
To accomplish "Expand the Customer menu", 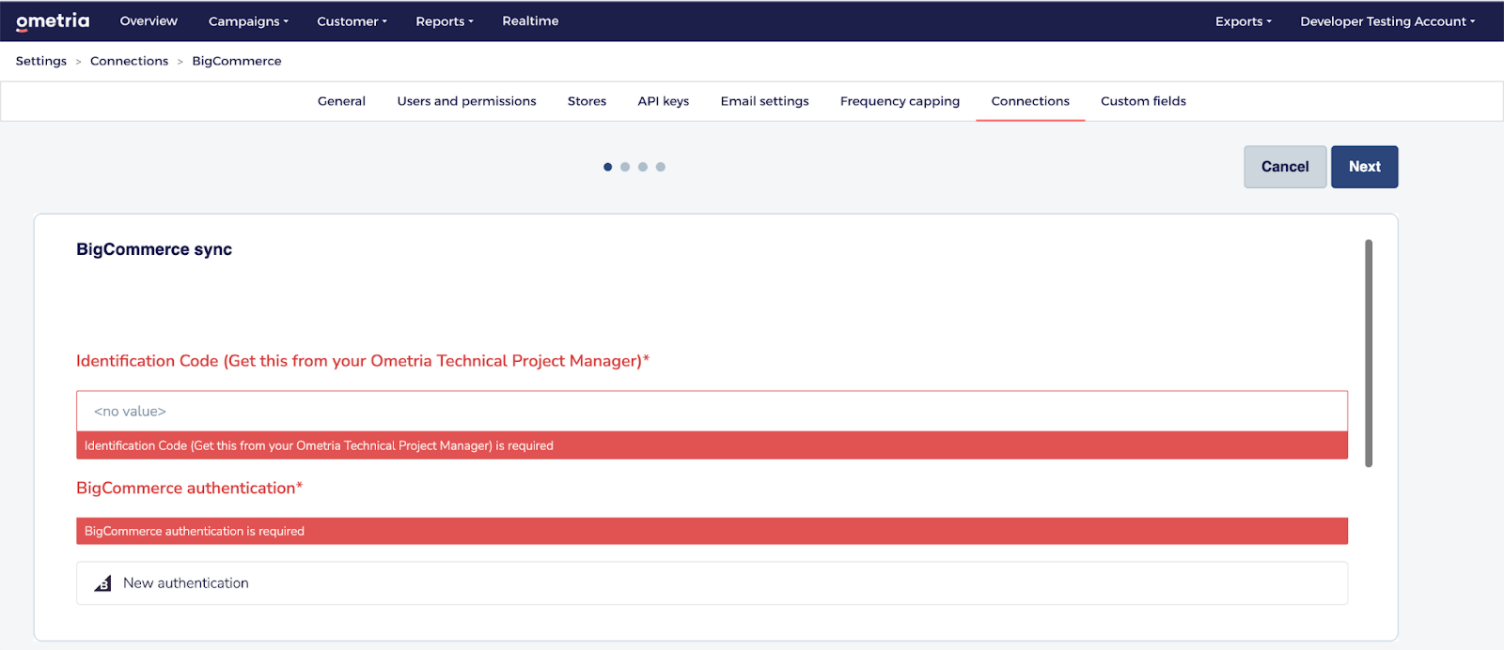I will point(352,21).
